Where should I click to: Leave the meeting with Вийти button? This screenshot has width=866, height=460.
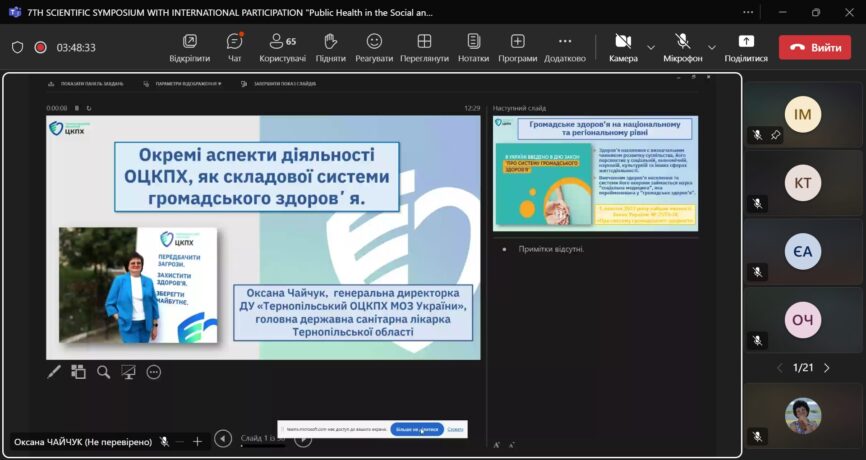(x=815, y=47)
